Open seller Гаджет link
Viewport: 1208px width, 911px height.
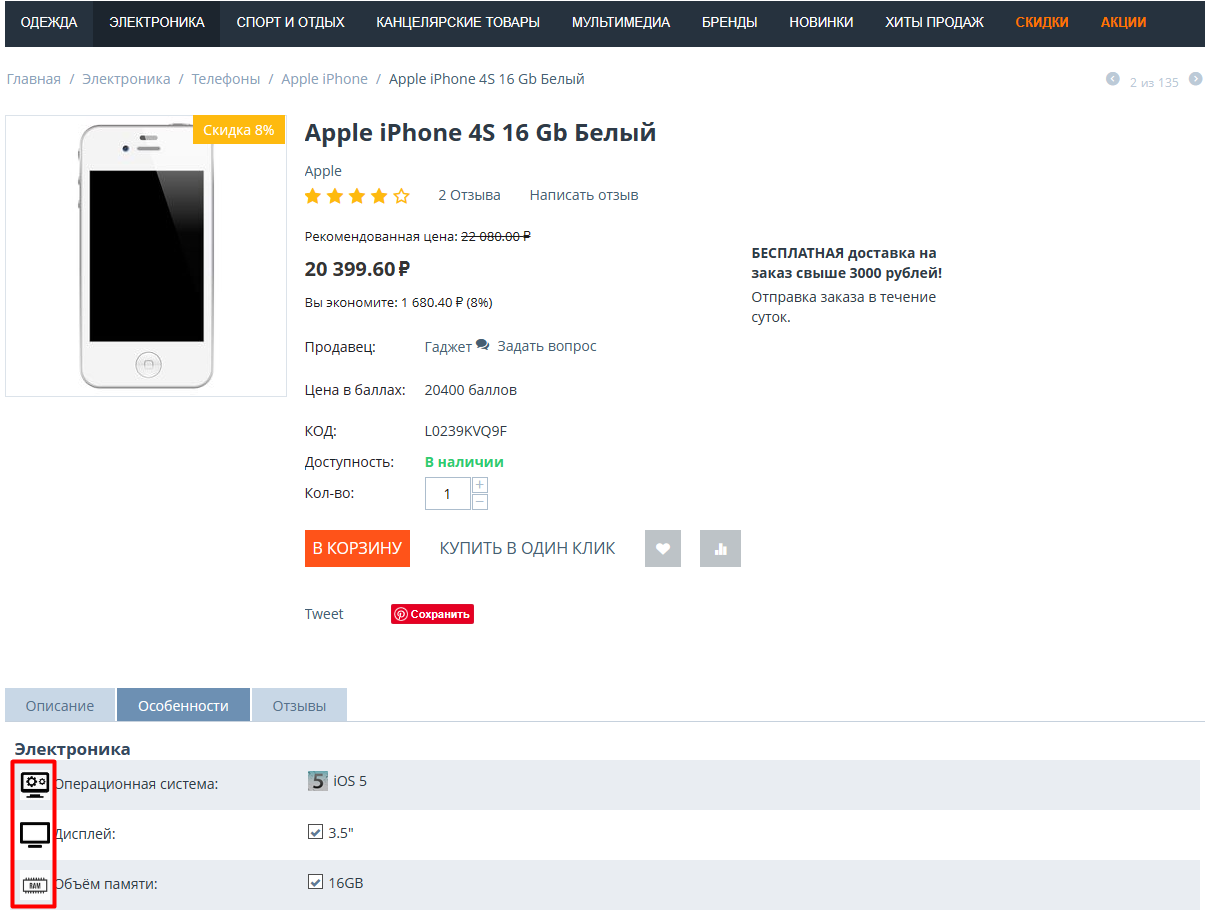click(448, 347)
